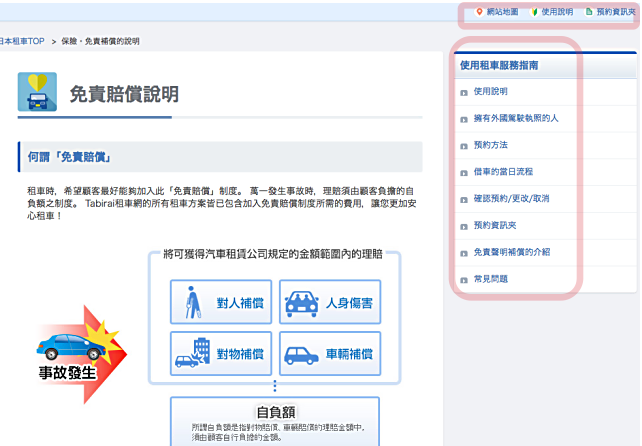
Task: Click the 預約資訊夾 document icon in top bar
Action: (588, 12)
